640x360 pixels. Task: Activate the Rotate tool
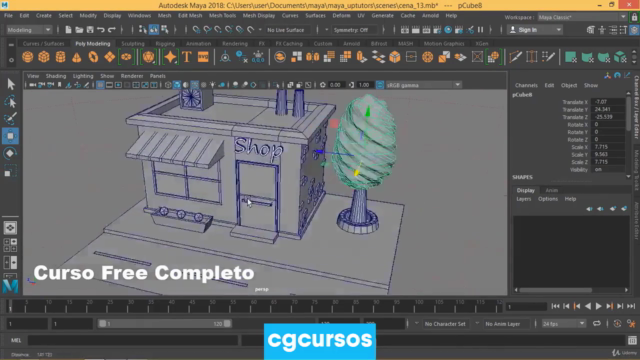11,153
